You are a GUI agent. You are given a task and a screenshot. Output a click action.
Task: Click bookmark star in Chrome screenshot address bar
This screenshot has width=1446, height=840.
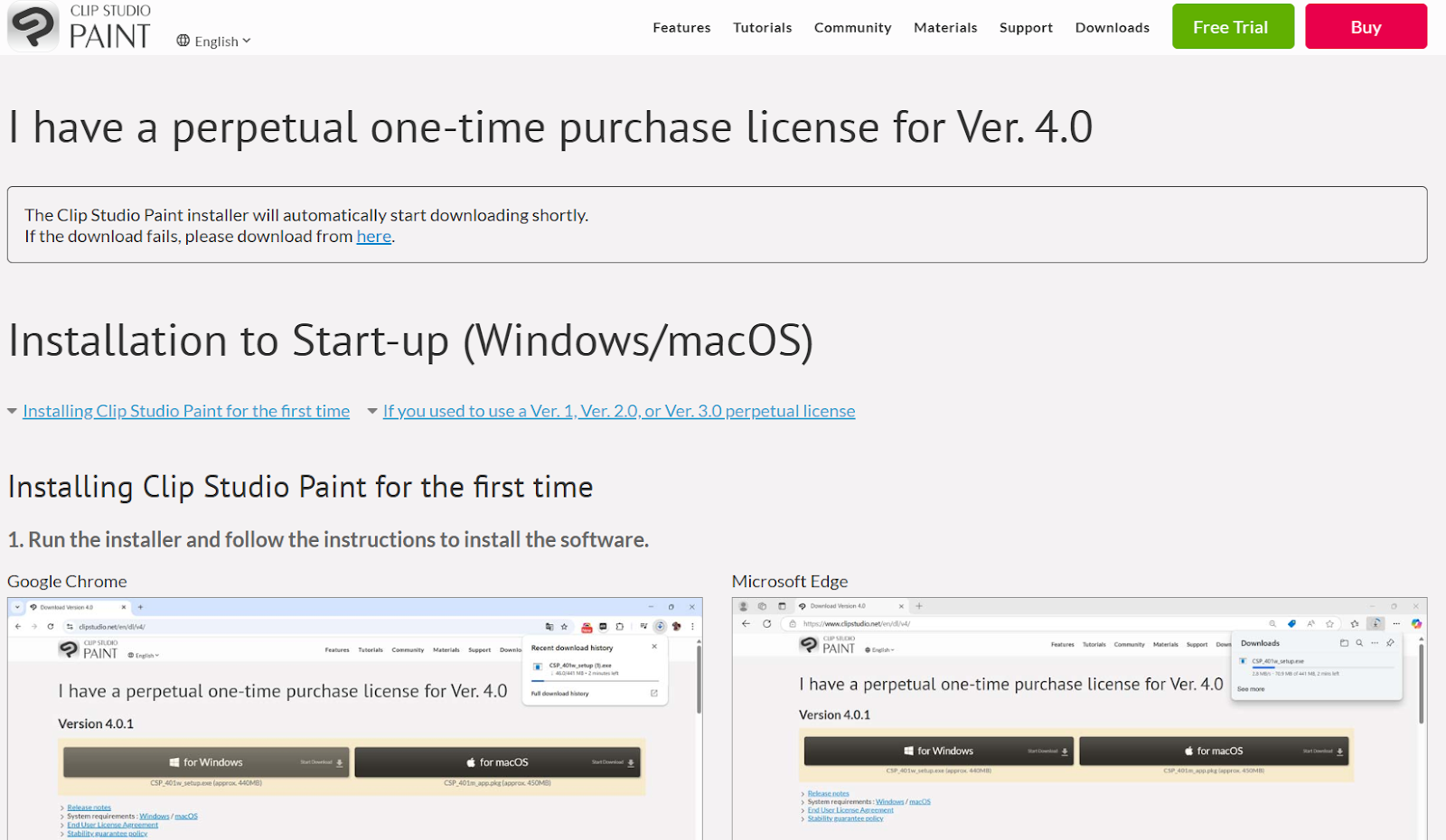pyautogui.click(x=564, y=626)
